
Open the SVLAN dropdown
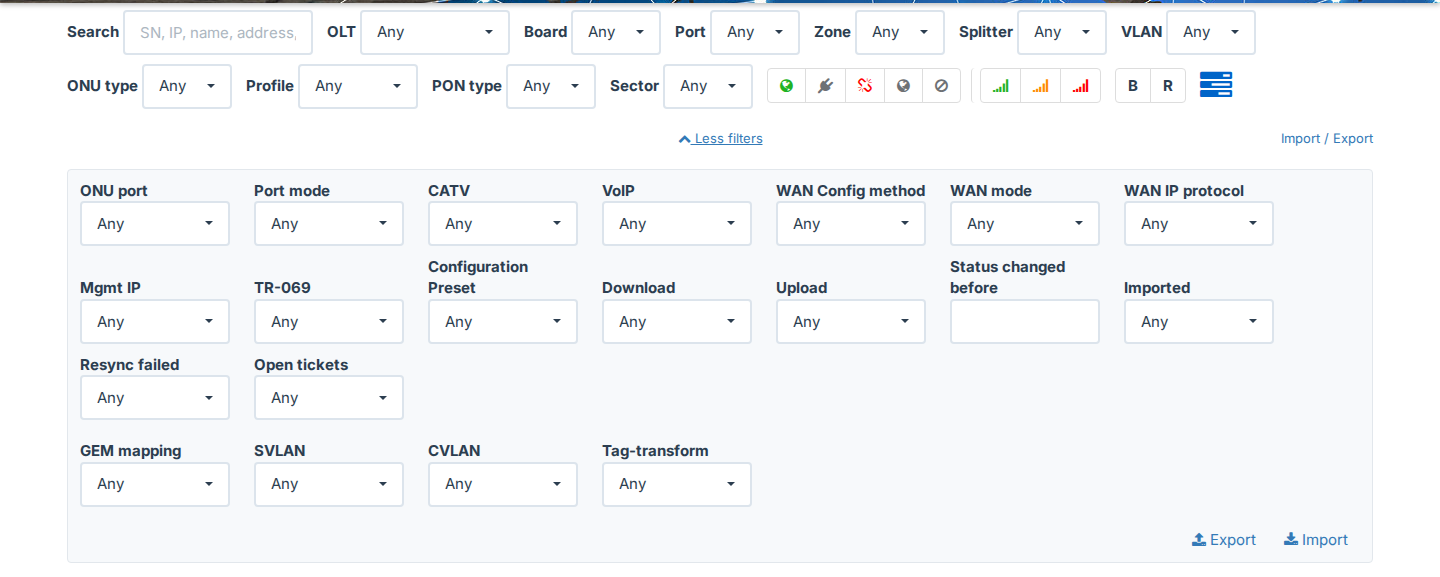click(x=329, y=484)
